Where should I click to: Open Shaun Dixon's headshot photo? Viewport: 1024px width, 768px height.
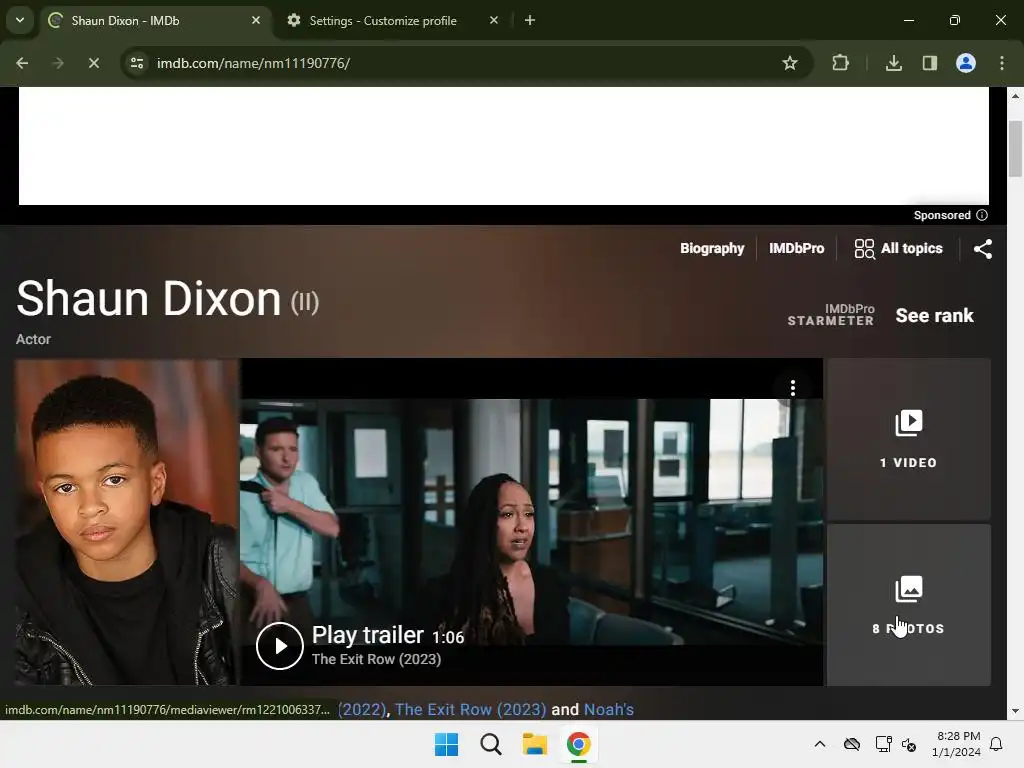coord(127,521)
